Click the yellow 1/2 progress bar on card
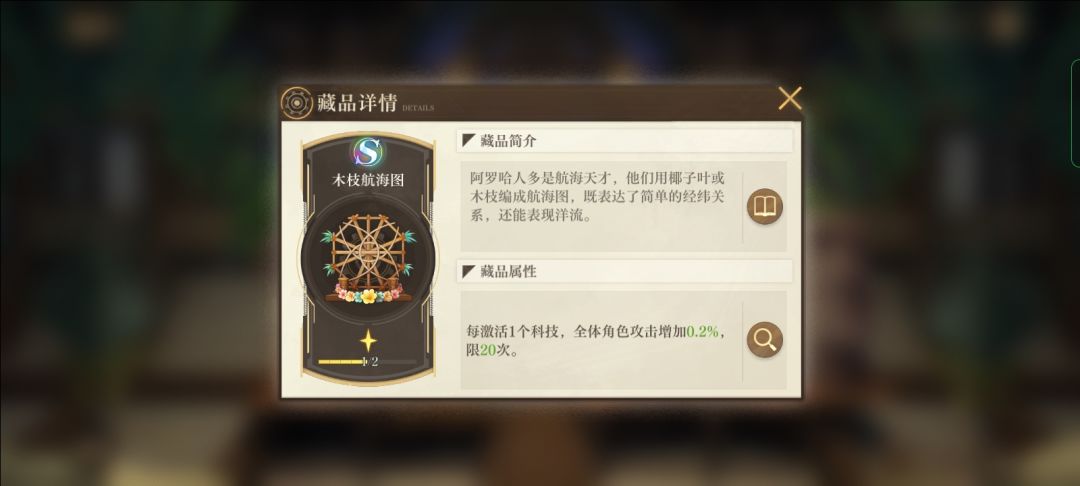This screenshot has height=486, width=1080. tap(367, 361)
